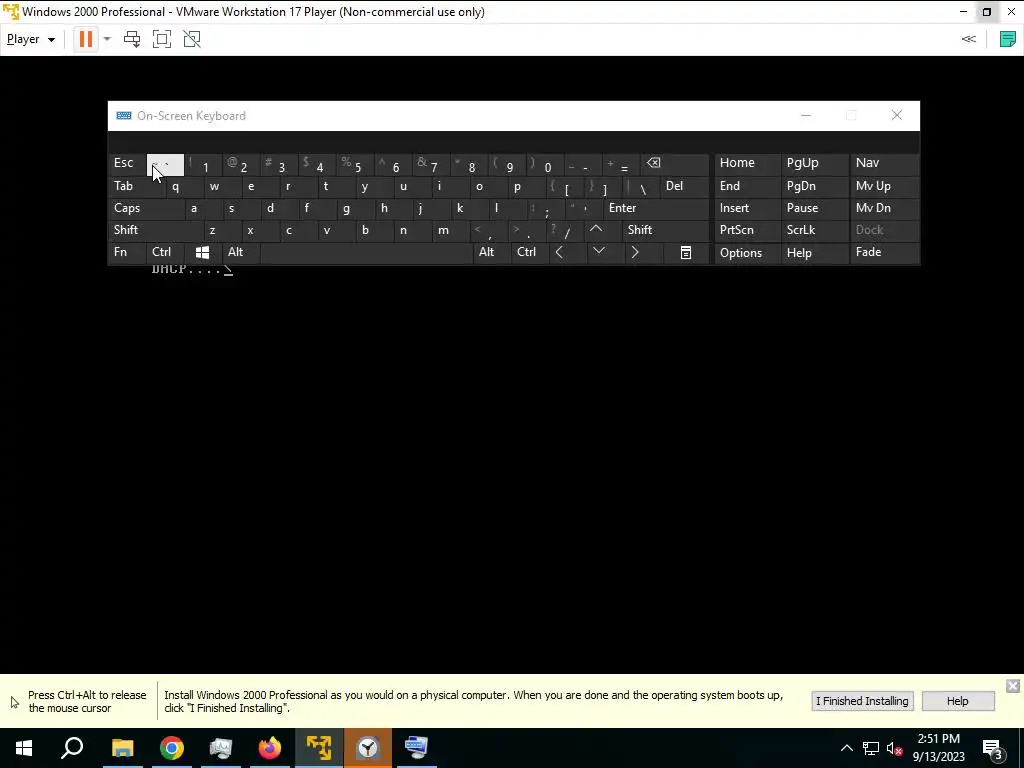The height and width of the screenshot is (768, 1024).
Task: Show hidden system tray icons
Action: coord(846,748)
